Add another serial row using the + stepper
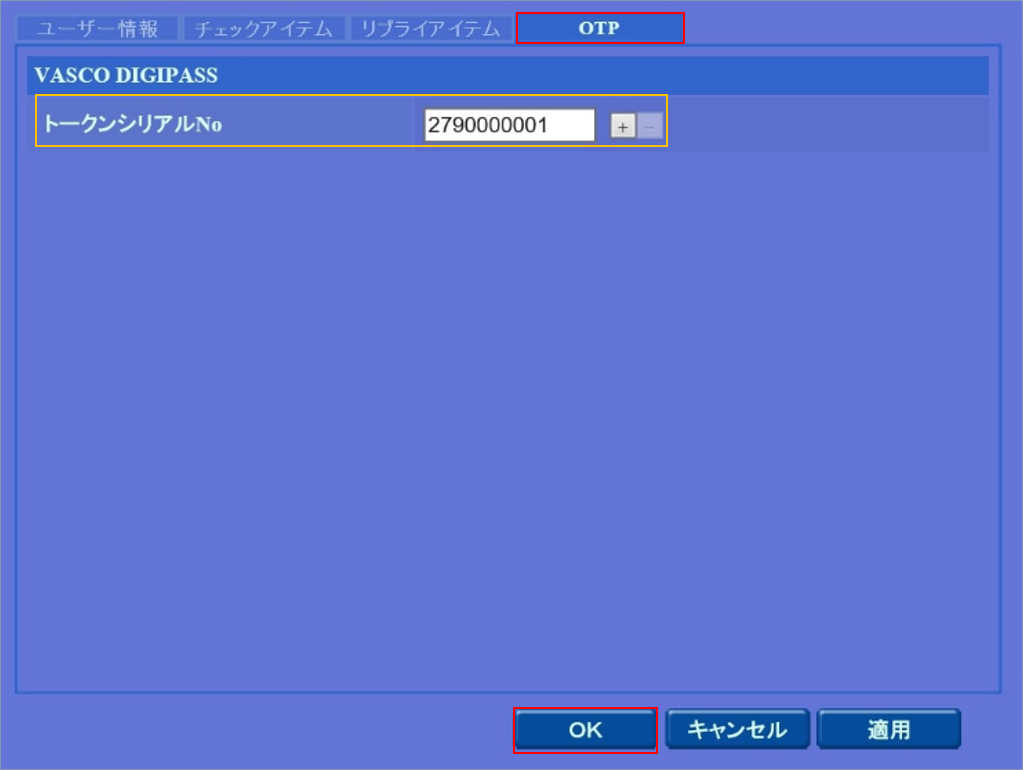 point(623,126)
